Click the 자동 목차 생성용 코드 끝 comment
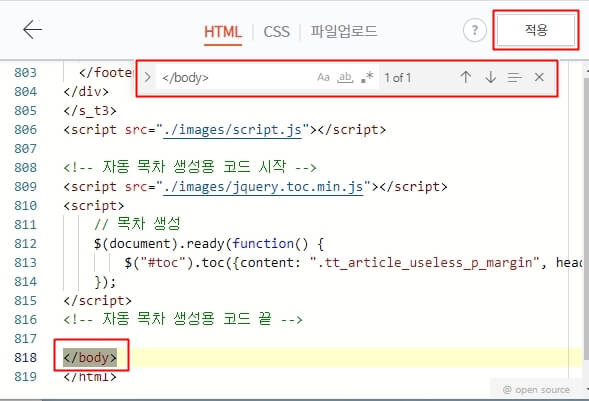Viewport: 589px width, 401px height. coord(183,319)
